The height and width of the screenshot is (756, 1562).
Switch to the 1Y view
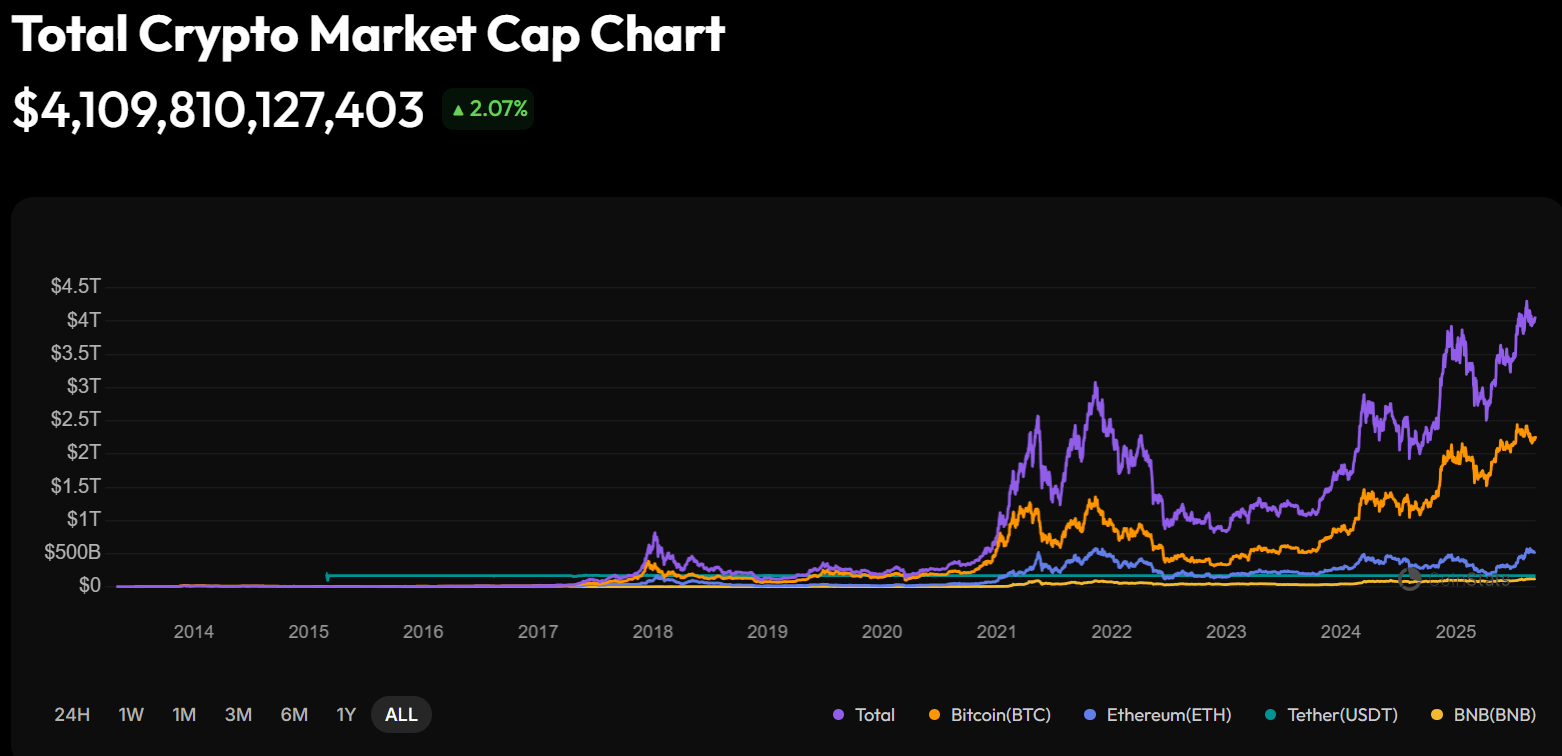pos(346,715)
